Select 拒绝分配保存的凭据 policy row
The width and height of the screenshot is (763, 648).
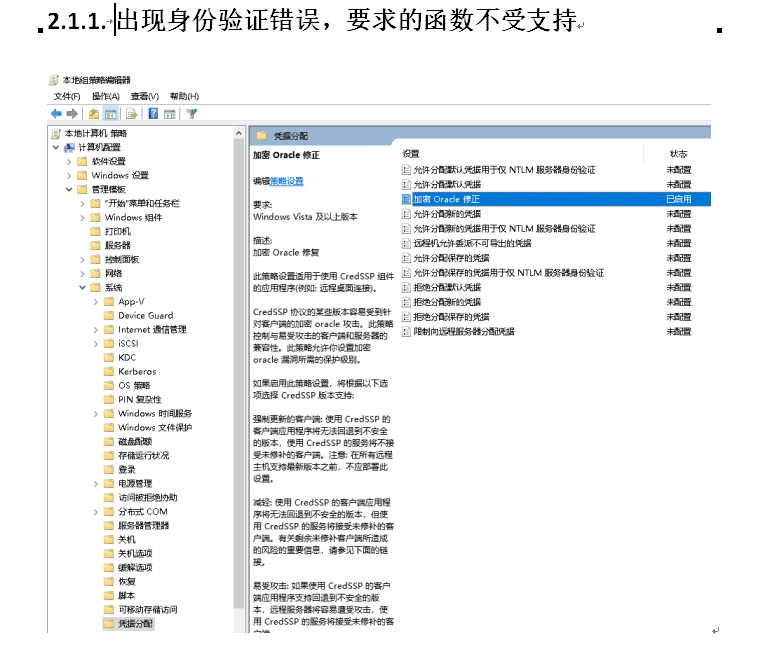click(556, 317)
